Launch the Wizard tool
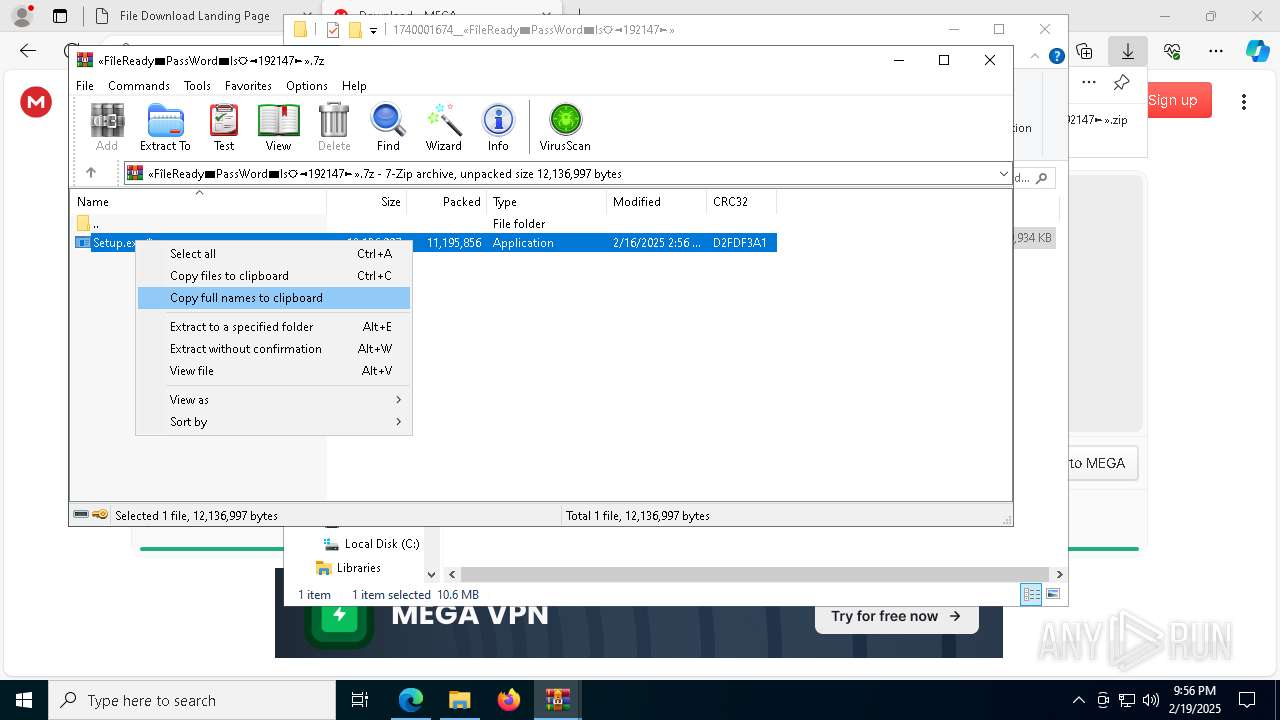 tap(444, 127)
